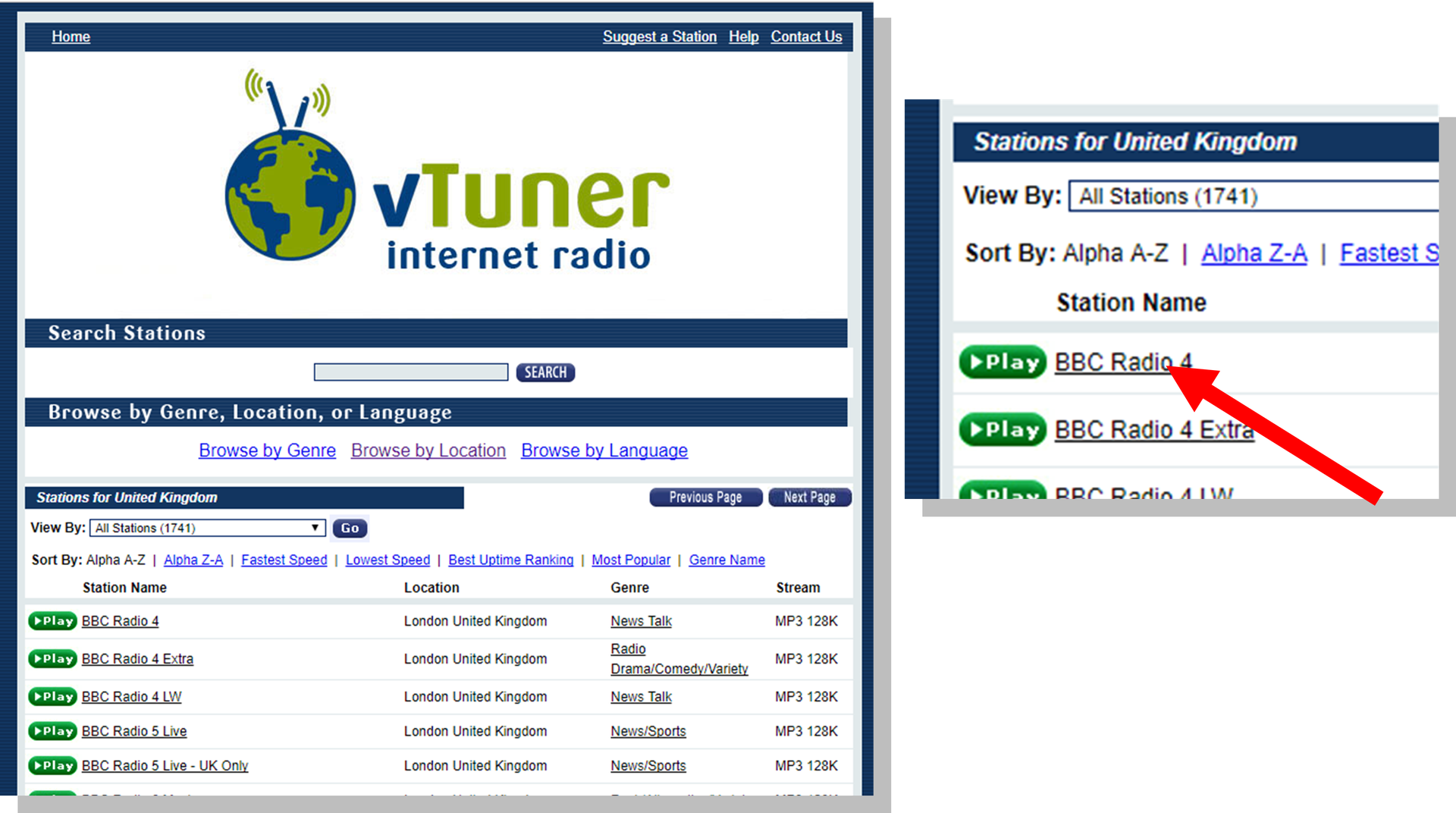Select Browse by Genre

click(267, 450)
